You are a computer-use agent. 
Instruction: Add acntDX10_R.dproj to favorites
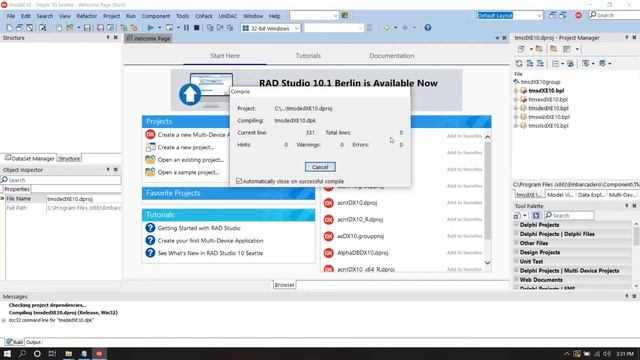point(464,219)
